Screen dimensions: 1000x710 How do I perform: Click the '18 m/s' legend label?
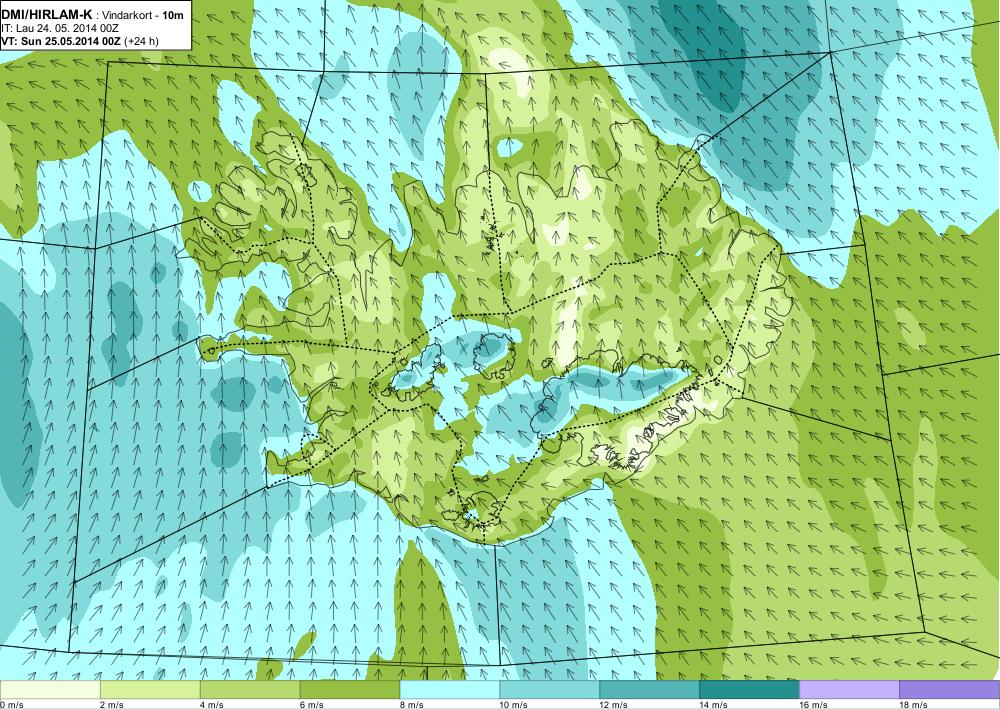click(x=913, y=704)
